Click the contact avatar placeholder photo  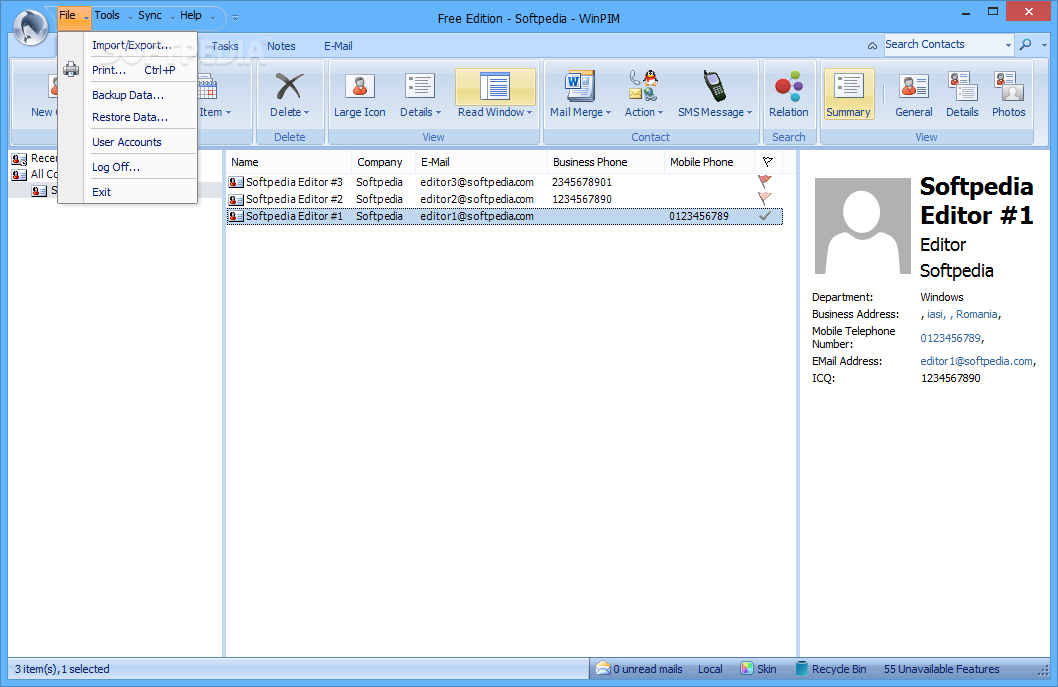pyautogui.click(x=862, y=226)
